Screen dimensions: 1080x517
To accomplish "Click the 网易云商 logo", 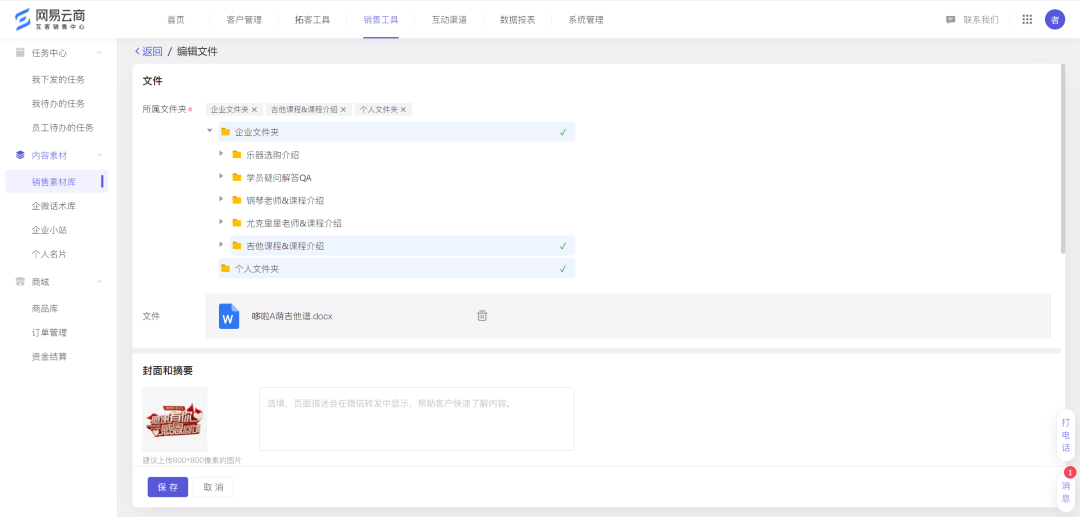I will pos(50,19).
